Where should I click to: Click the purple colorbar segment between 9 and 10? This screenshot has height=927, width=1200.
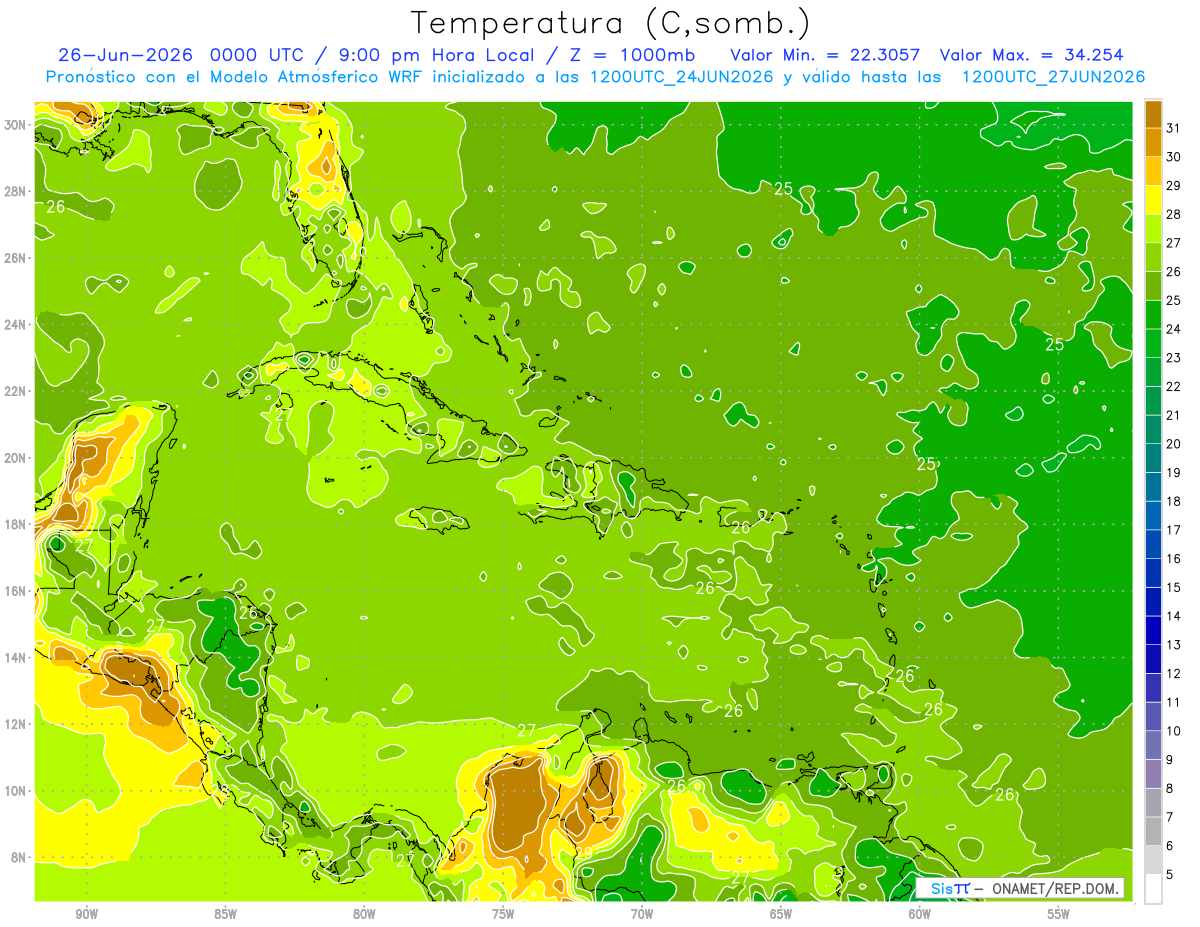coord(1153,744)
